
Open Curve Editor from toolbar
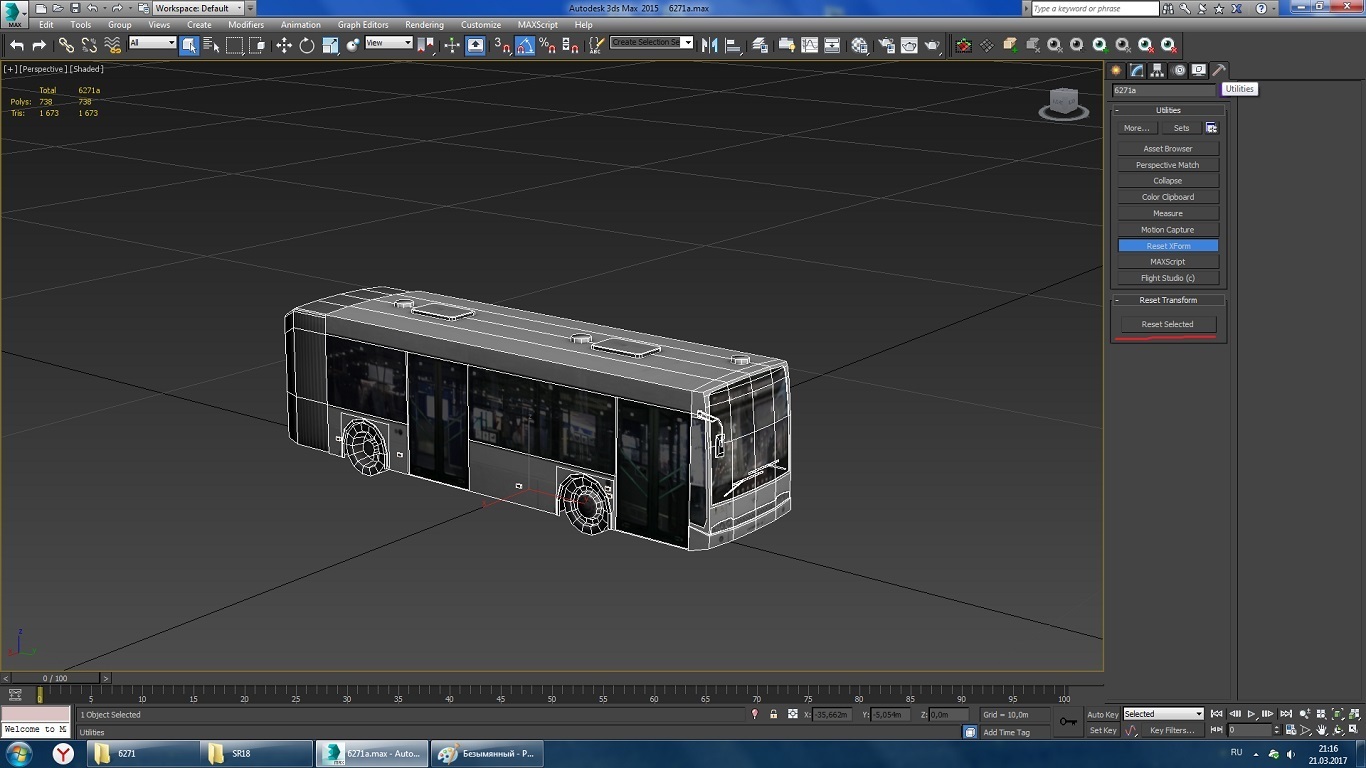(x=809, y=45)
